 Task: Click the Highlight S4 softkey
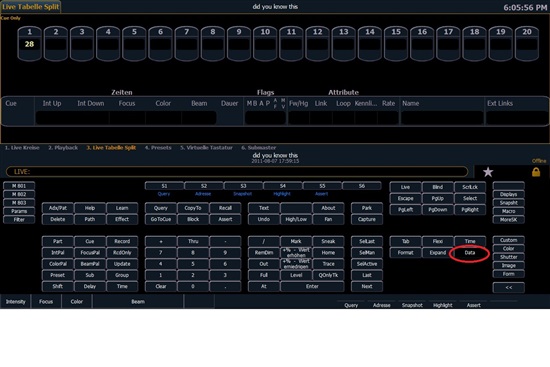pyautogui.click(x=283, y=186)
